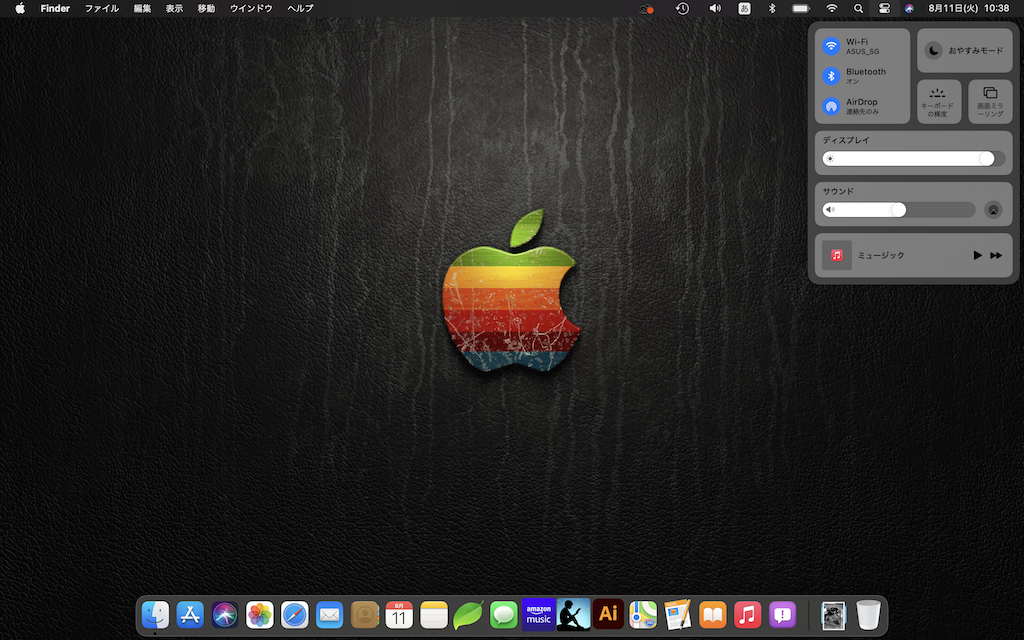Screen dimensions: 1024x640
Task: Open Contacts in the Dock
Action: point(364,615)
